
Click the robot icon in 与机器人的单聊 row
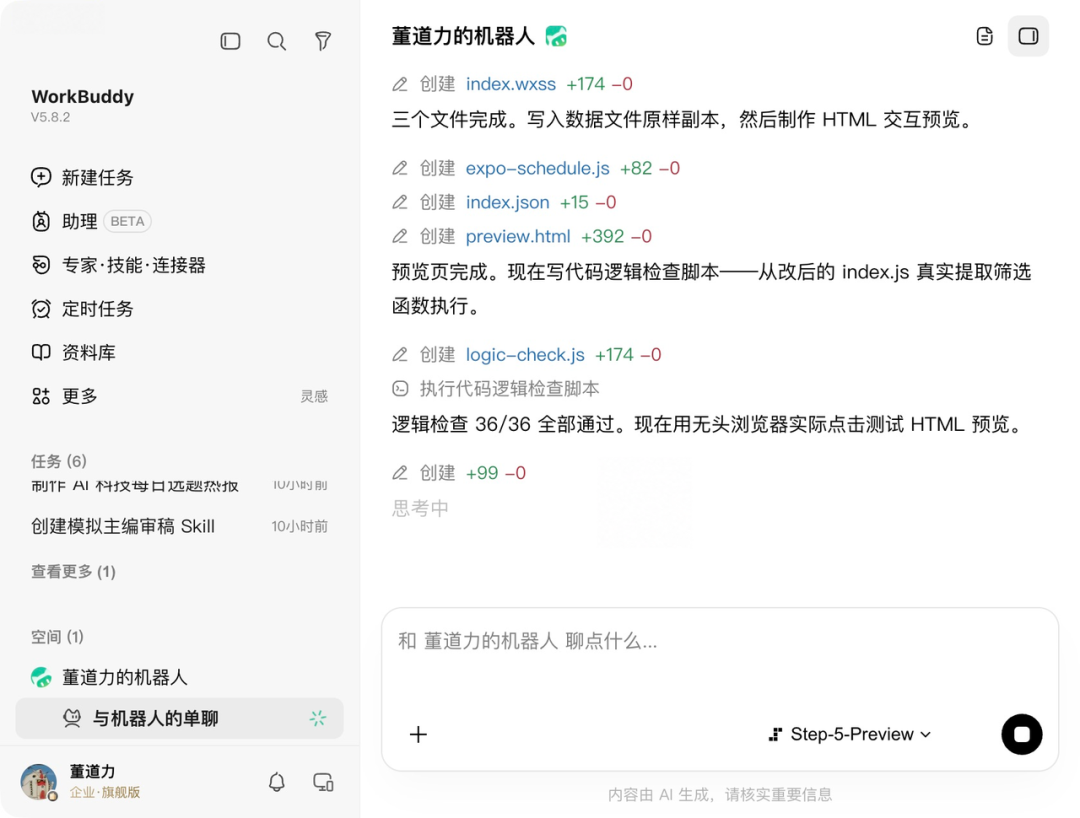[x=72, y=718]
